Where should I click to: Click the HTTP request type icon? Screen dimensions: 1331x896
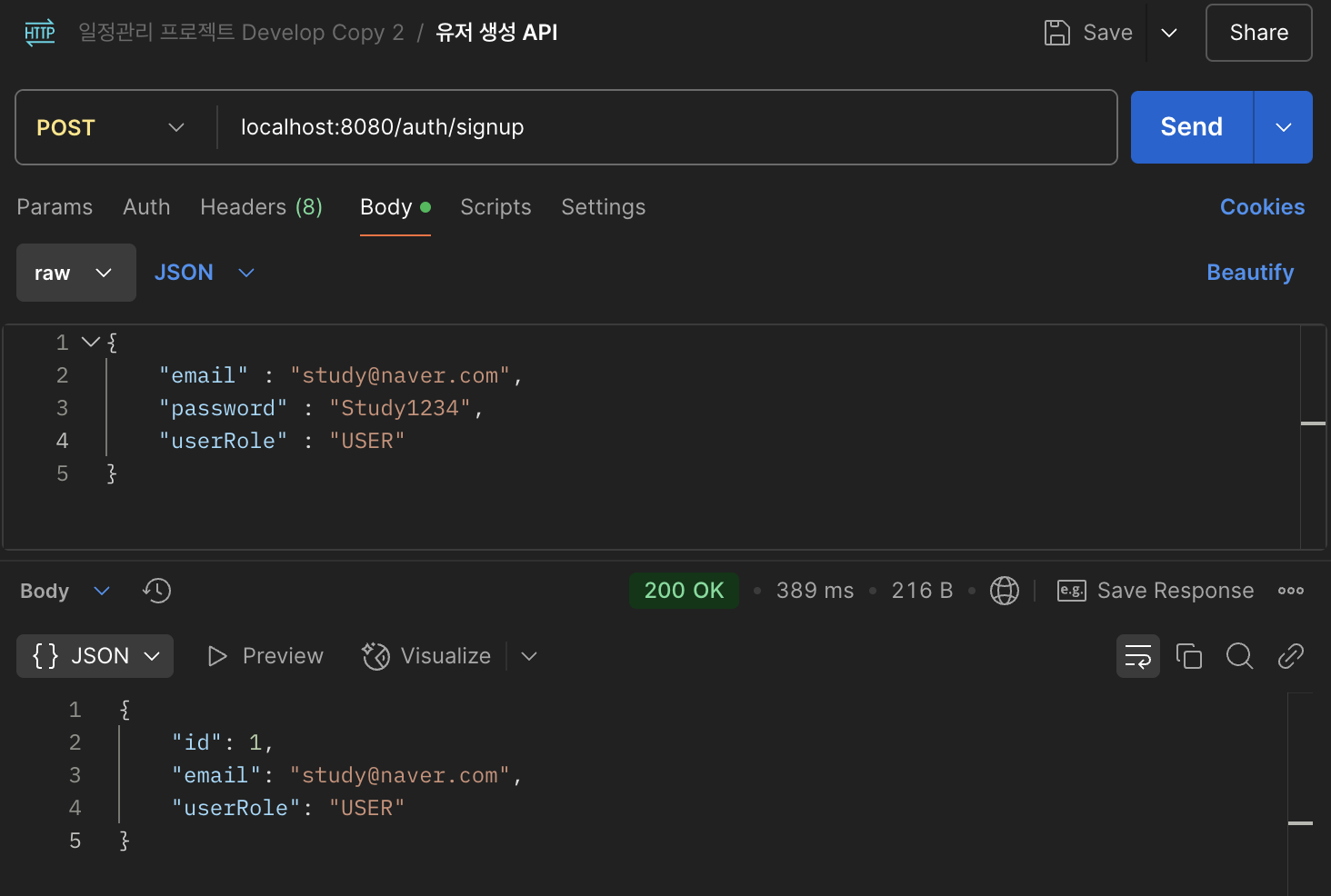coord(40,33)
